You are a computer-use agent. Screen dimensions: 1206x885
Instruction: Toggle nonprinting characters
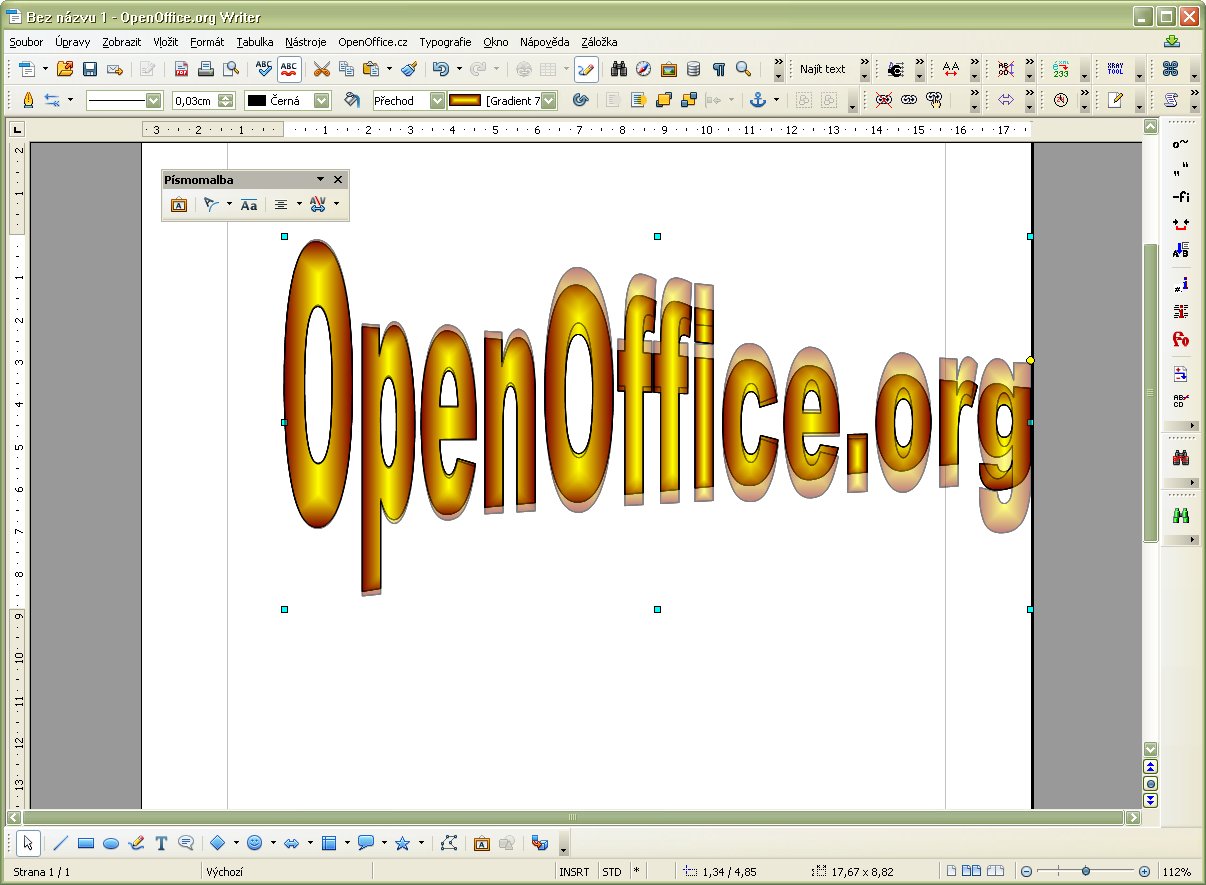[x=718, y=69]
